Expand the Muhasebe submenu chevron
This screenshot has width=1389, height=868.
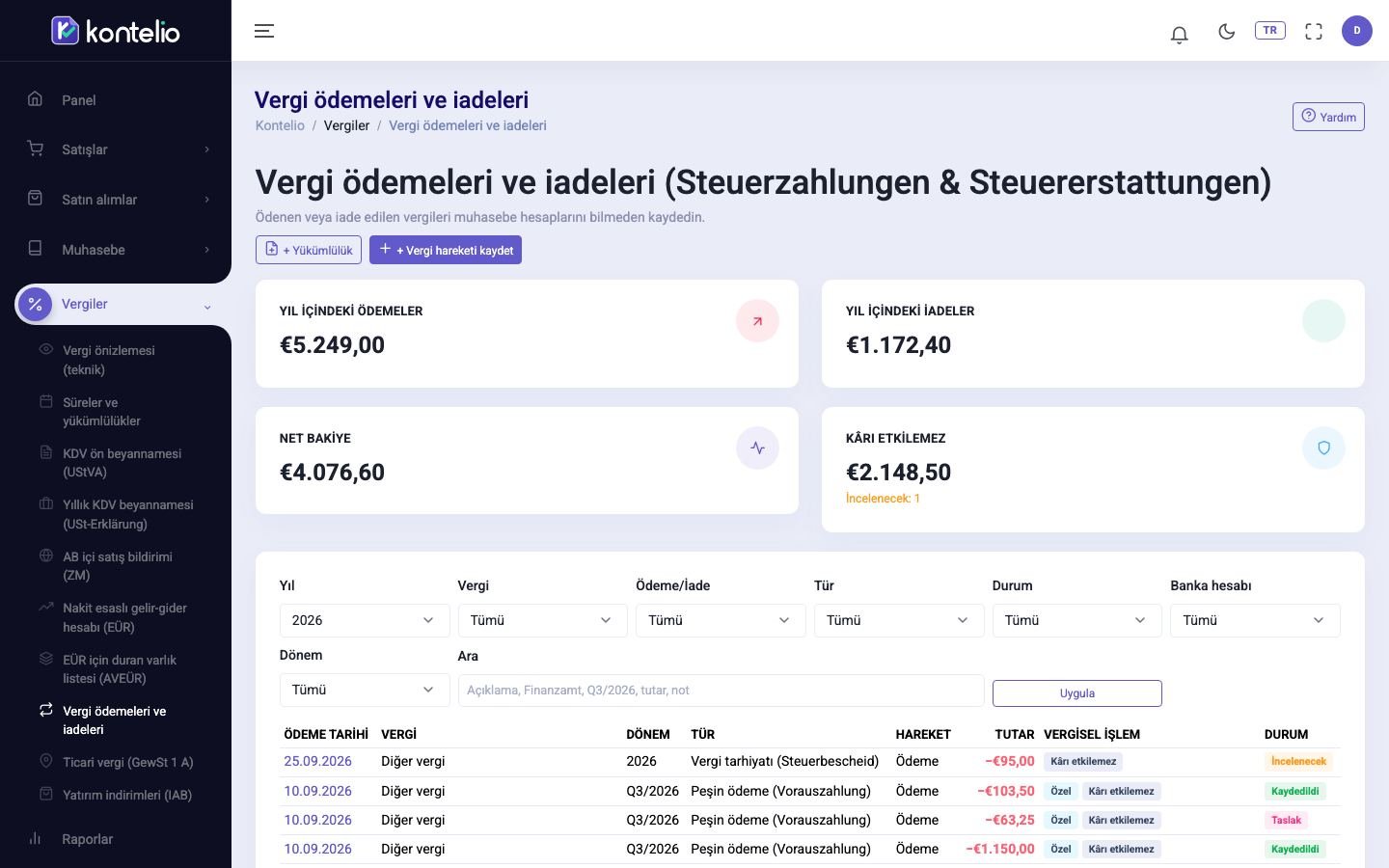(206, 250)
